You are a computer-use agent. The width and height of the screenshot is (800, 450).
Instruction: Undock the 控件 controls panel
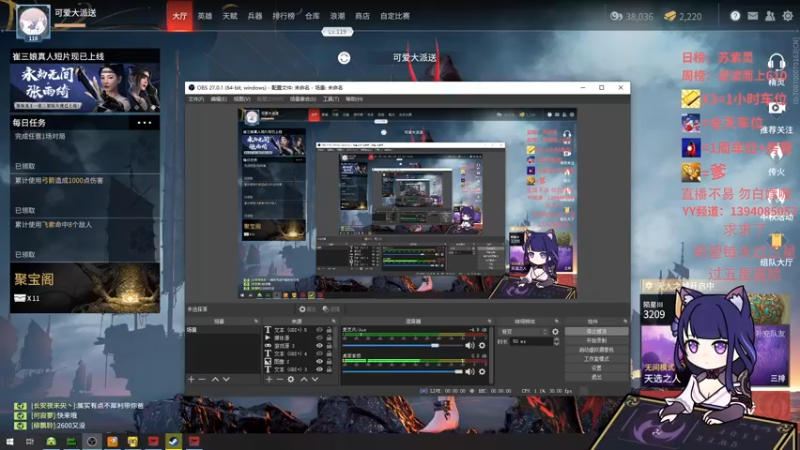pos(625,321)
